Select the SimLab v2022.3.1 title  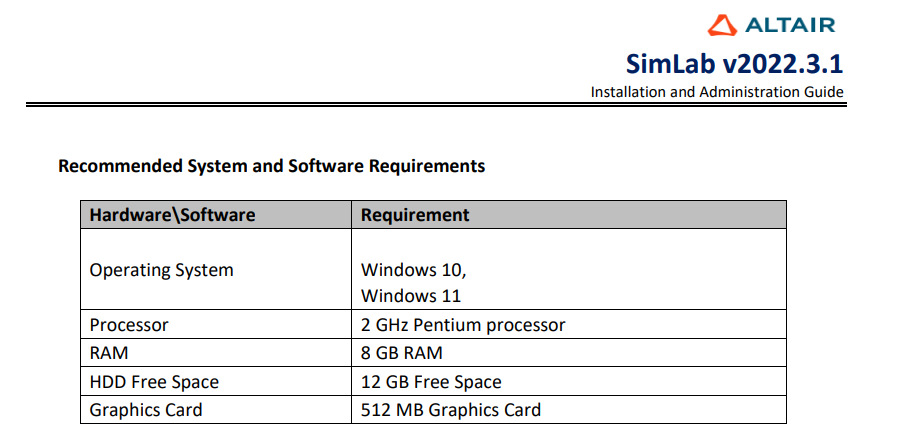click(x=734, y=64)
